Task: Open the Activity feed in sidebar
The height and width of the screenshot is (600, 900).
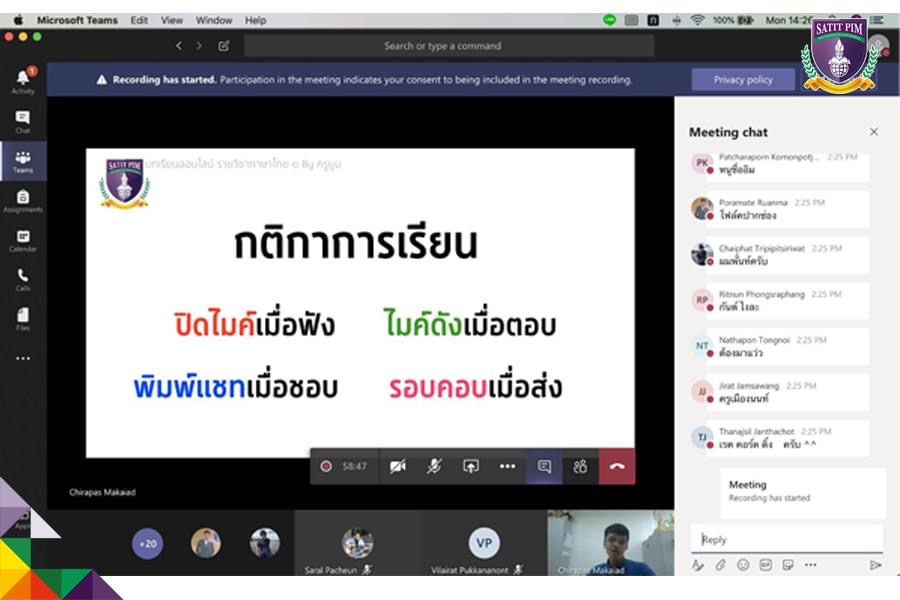Action: tap(22, 80)
